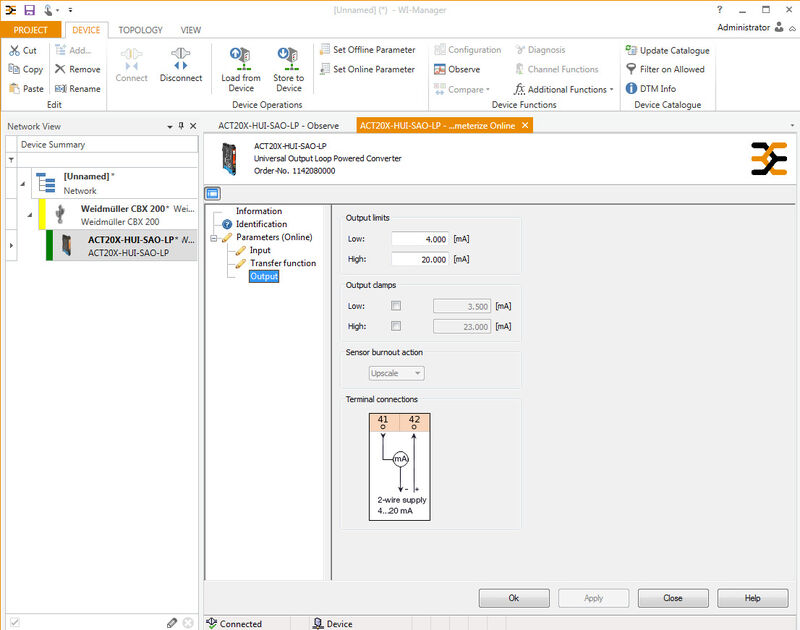The width and height of the screenshot is (800, 630).
Task: Enable the High output clamp checkbox
Action: pyautogui.click(x=396, y=326)
